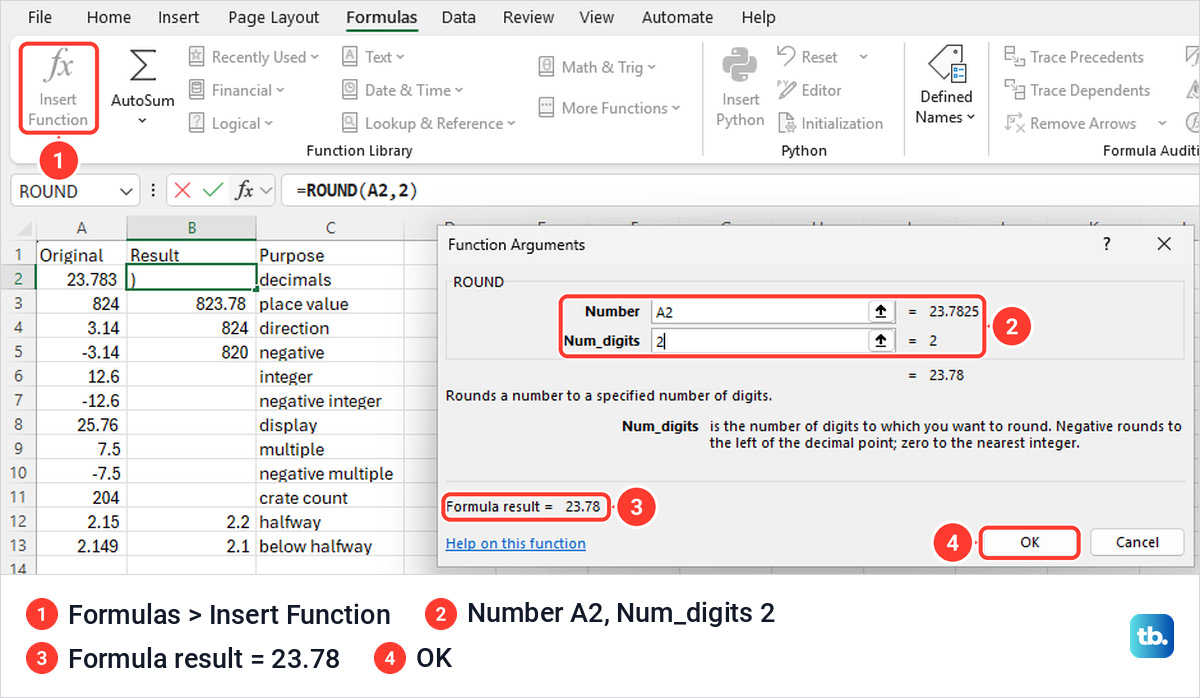Select cell containing 25.76

click(82, 425)
